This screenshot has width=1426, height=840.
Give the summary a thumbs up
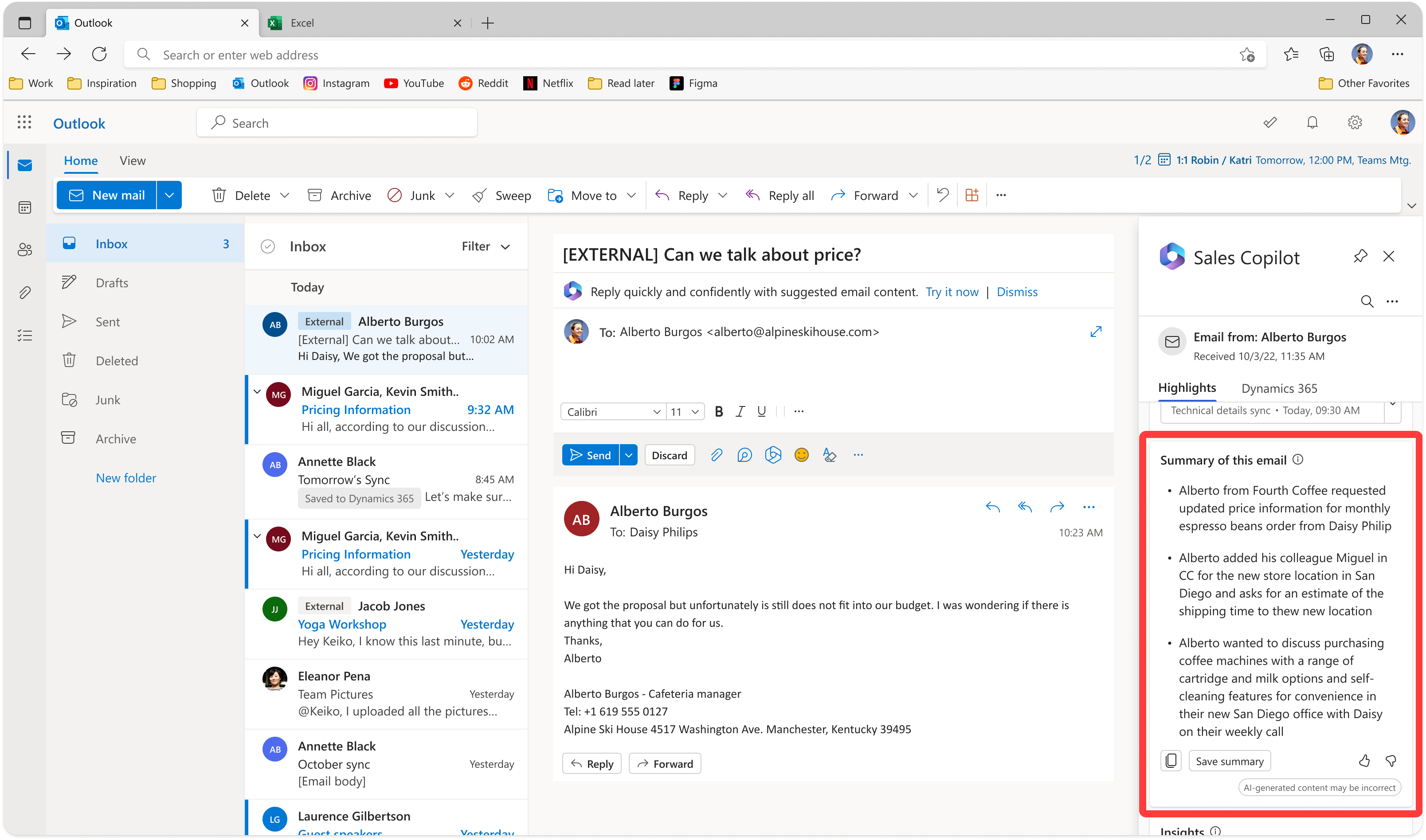tap(1364, 761)
